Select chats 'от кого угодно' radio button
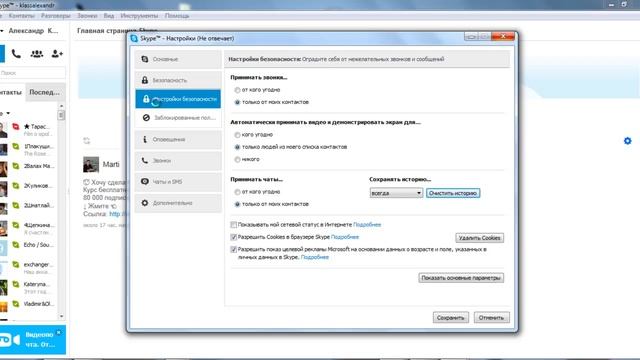Viewport: 640px width, 360px height. coord(237,192)
